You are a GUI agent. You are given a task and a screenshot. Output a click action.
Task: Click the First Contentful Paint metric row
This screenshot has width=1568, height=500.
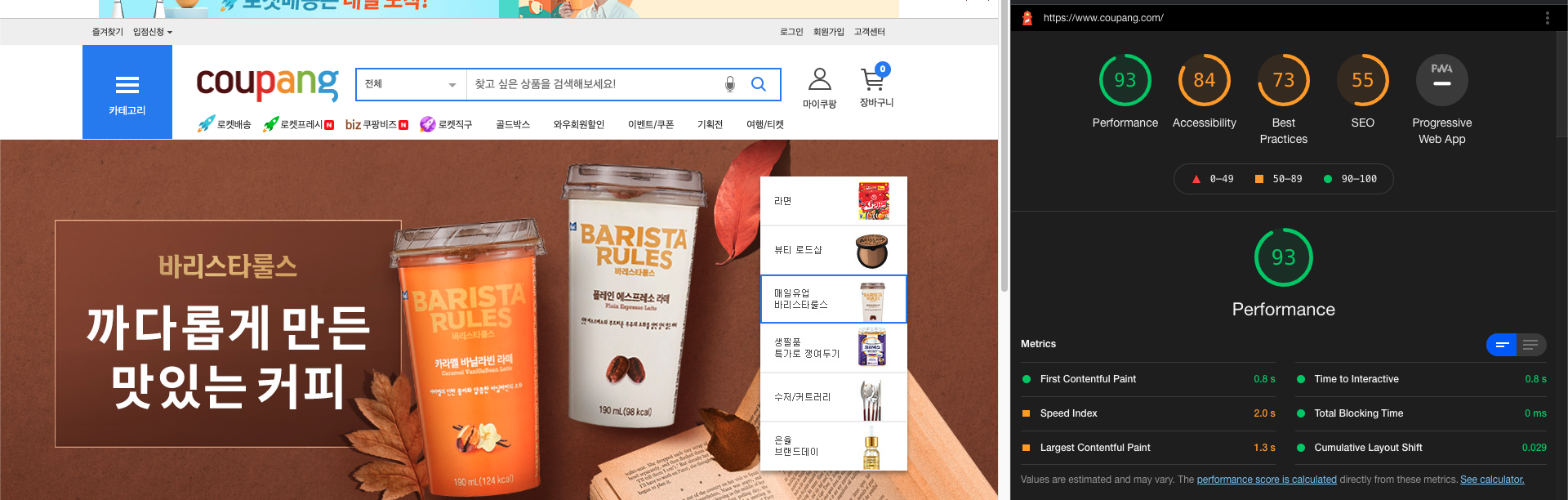1148,379
